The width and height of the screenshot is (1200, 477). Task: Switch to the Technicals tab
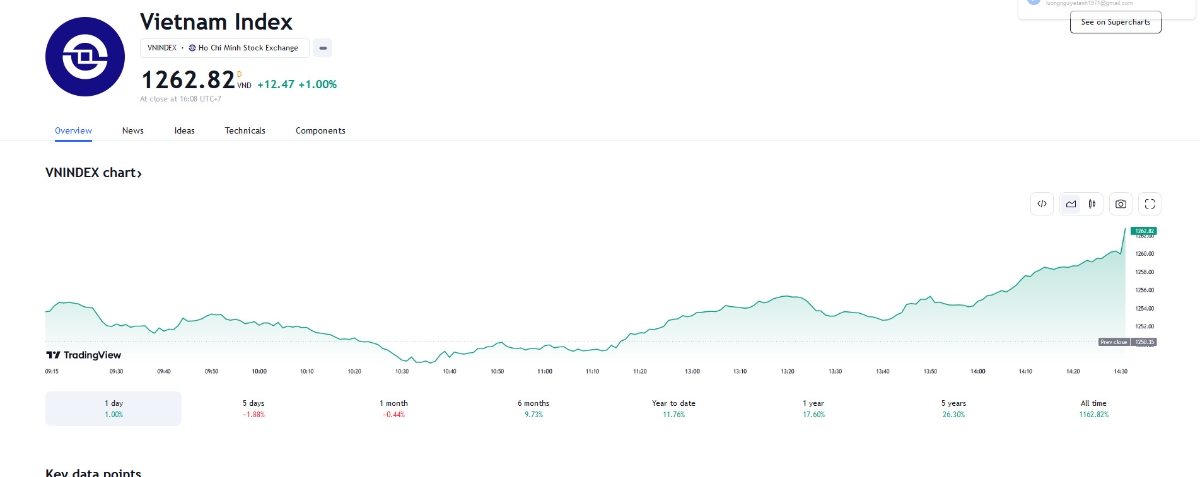point(245,131)
